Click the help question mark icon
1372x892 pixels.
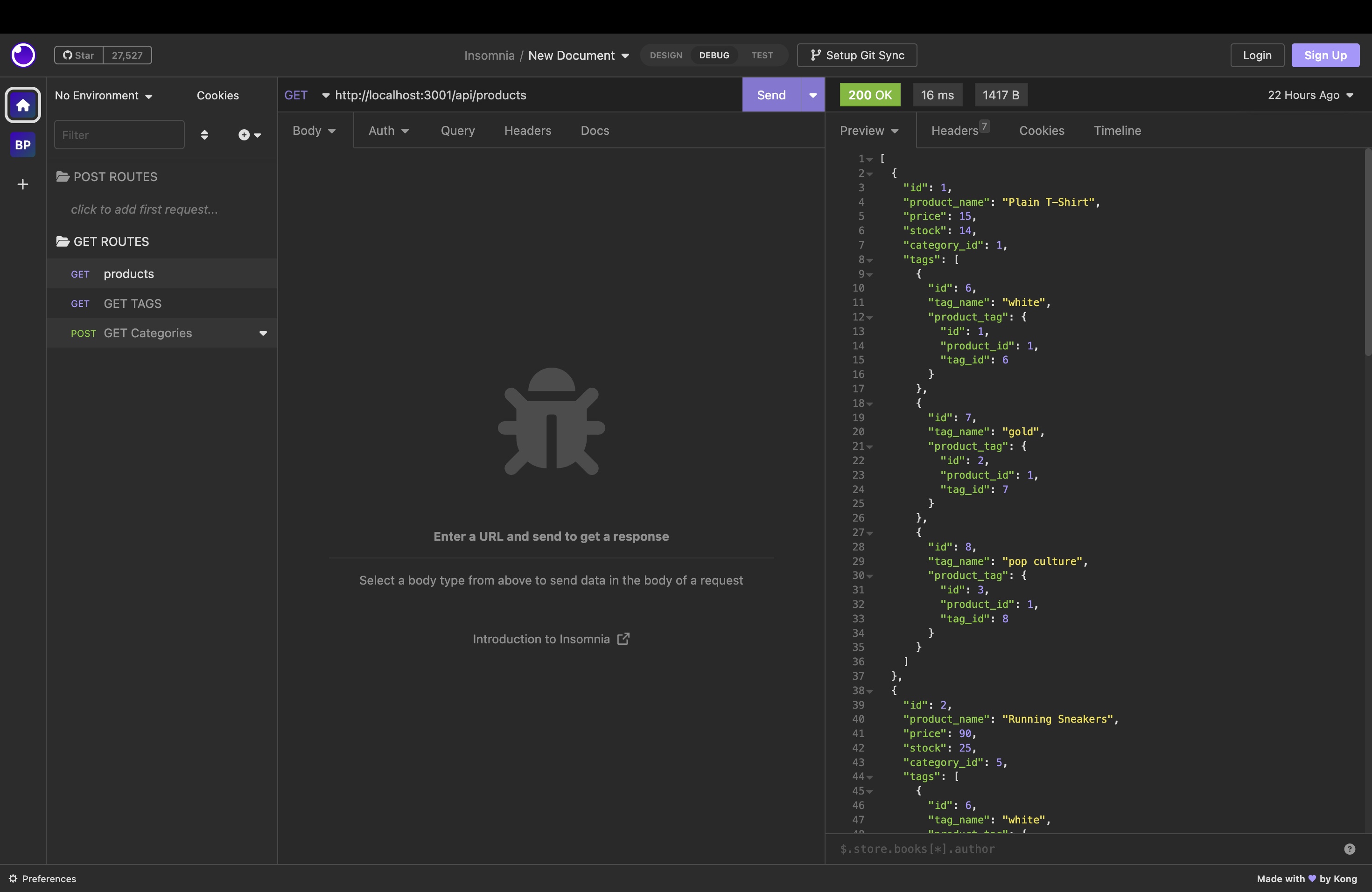[1350, 849]
